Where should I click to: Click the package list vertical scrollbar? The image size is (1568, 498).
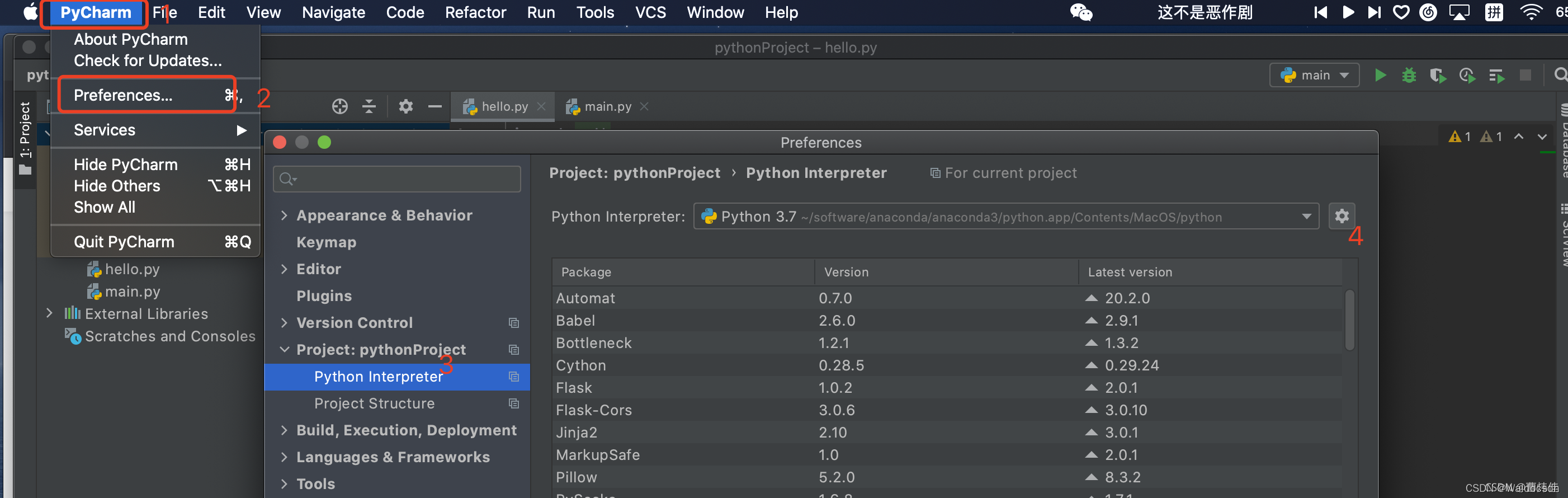point(1349,320)
